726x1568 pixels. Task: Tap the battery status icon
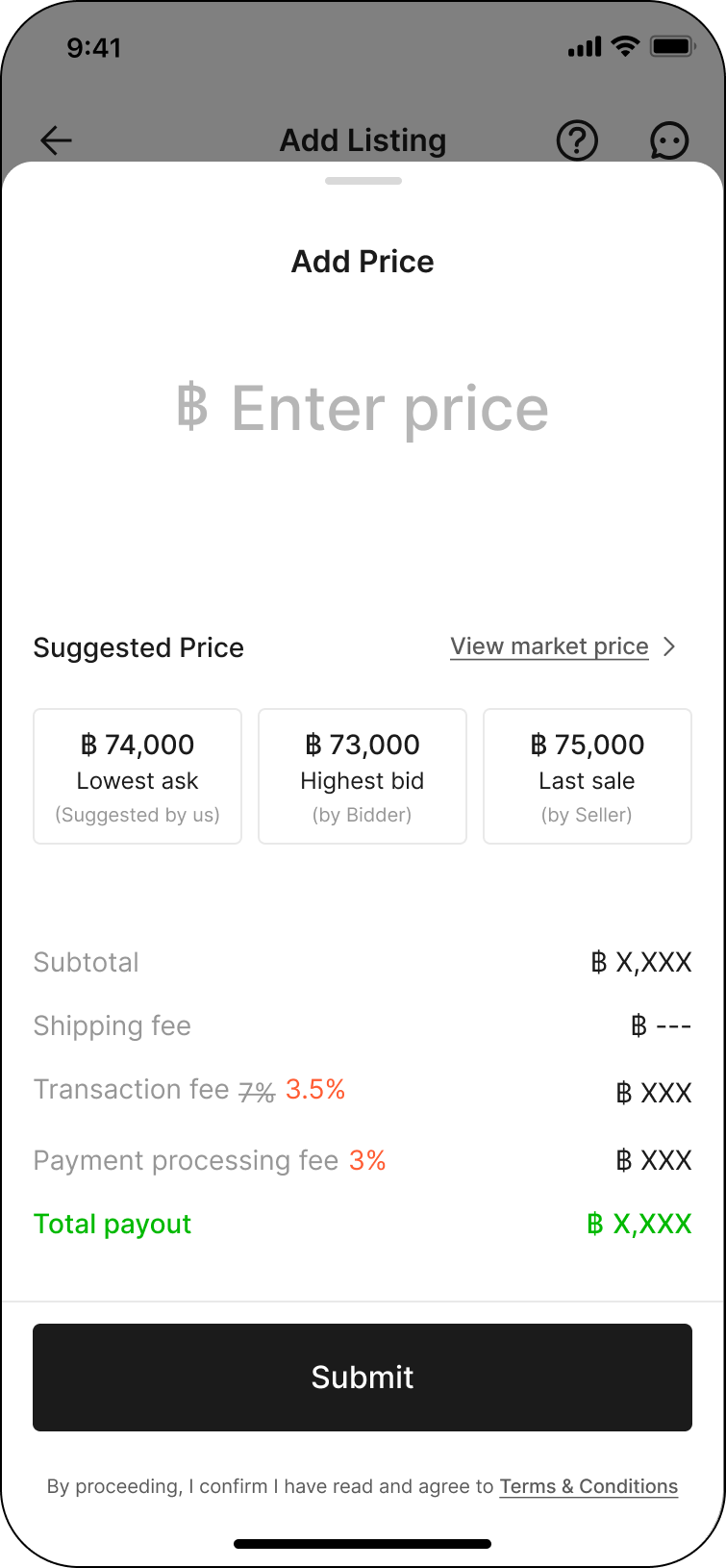click(671, 46)
